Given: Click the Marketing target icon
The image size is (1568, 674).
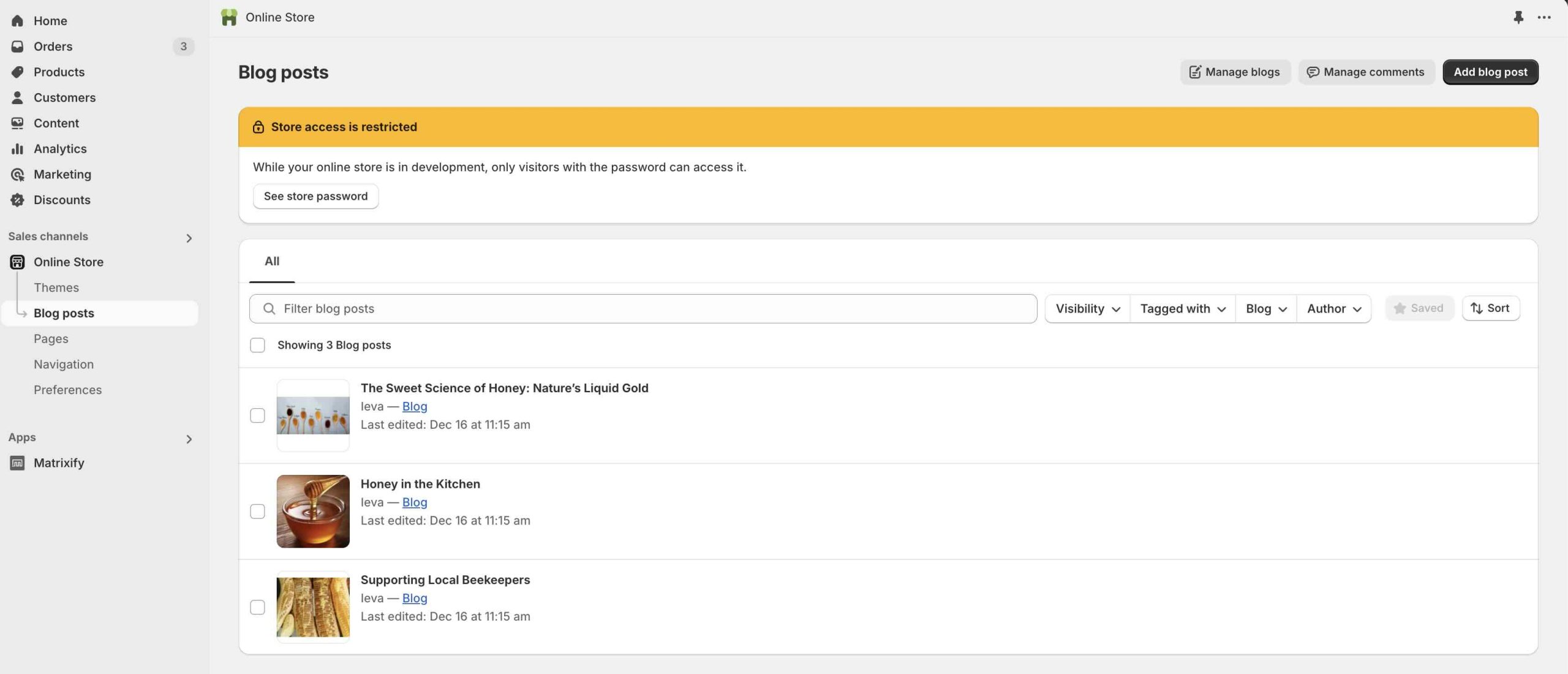Looking at the screenshot, I should coord(17,175).
